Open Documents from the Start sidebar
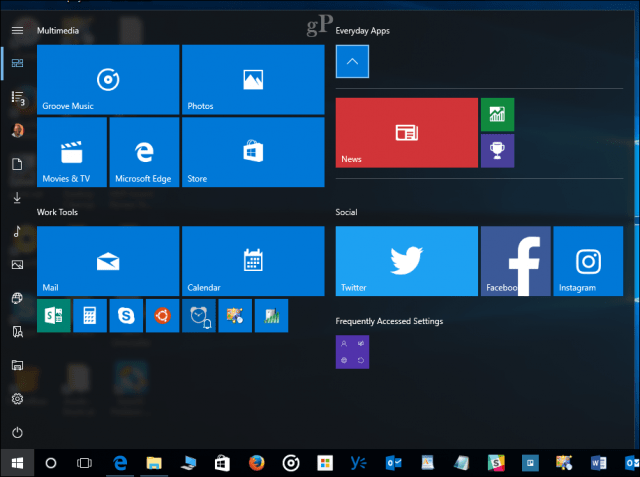 tap(17, 164)
